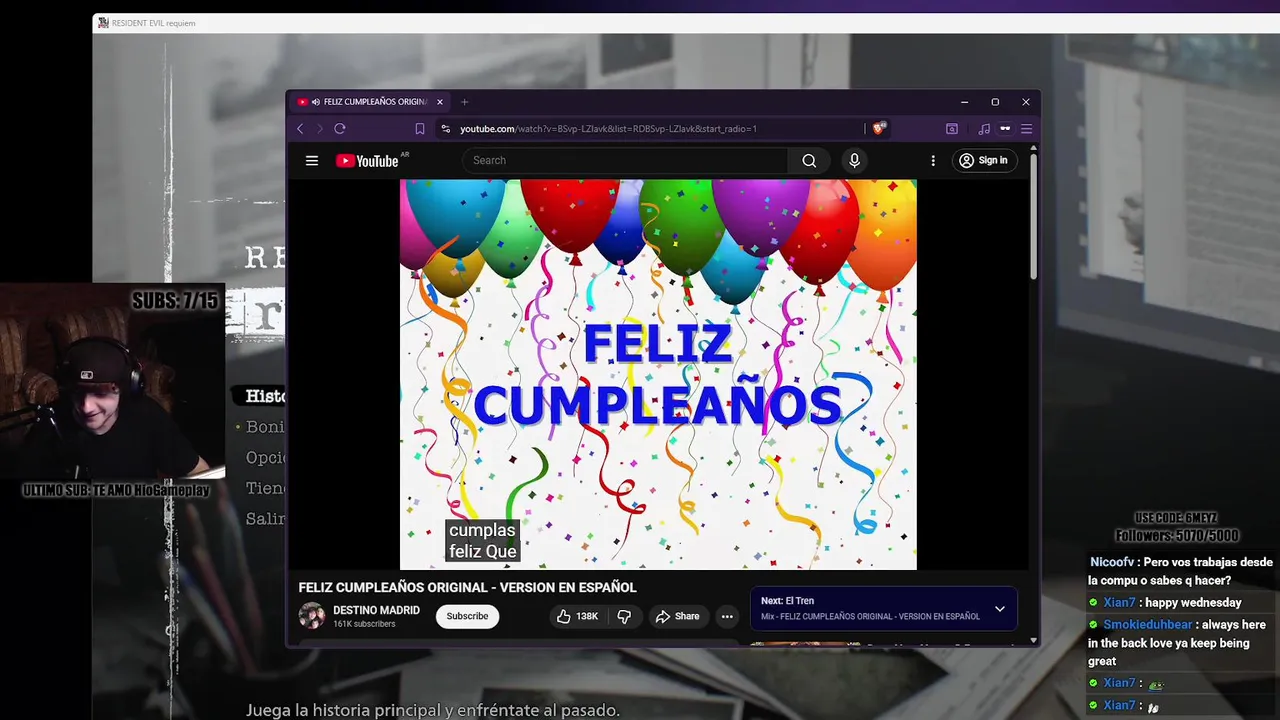Image resolution: width=1280 pixels, height=720 pixels.
Task: Open more actions beside Share
Action: [x=727, y=616]
